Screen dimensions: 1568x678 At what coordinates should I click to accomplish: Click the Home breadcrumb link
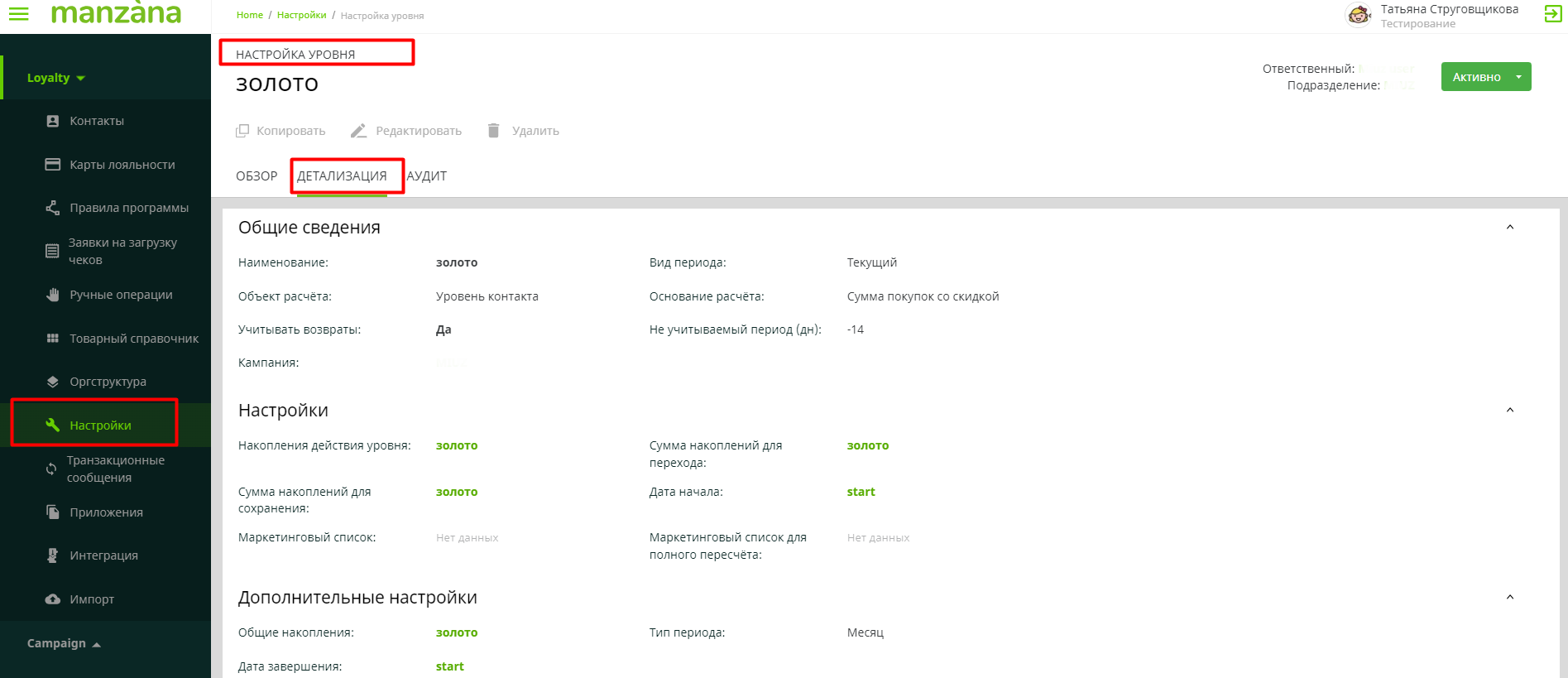point(249,15)
